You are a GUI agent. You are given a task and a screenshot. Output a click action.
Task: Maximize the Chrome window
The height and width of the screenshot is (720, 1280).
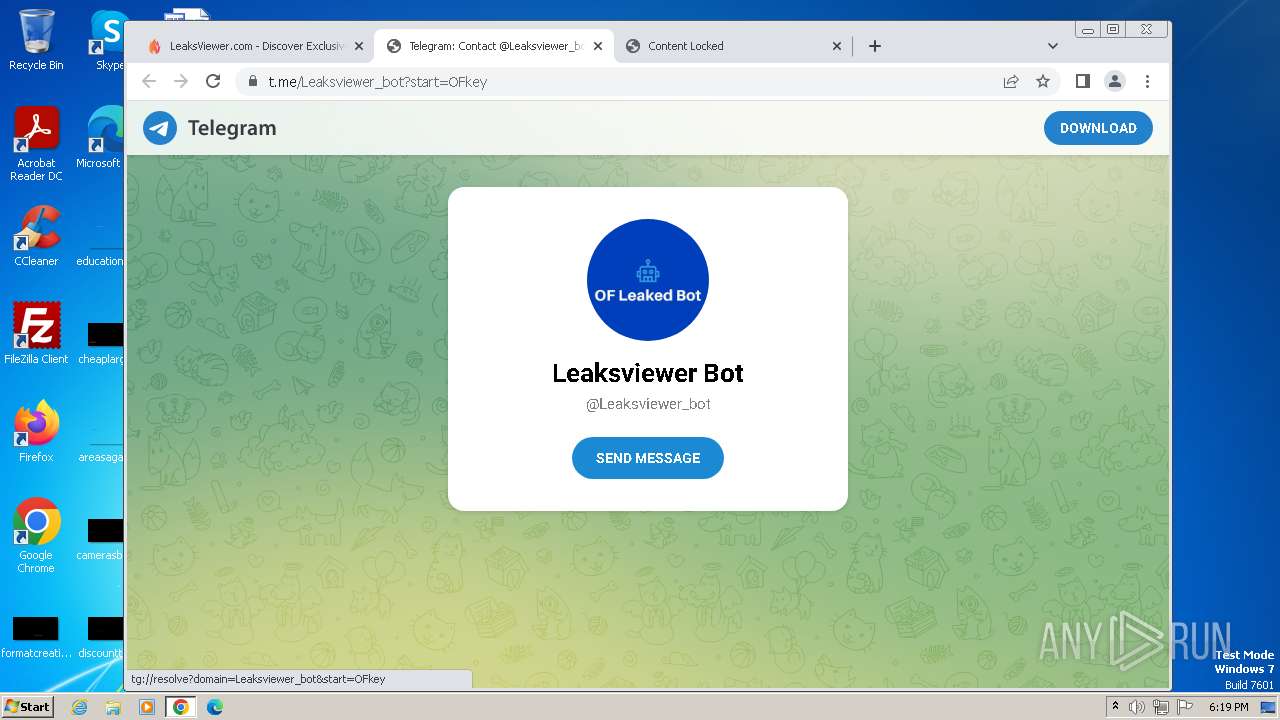[1113, 30]
